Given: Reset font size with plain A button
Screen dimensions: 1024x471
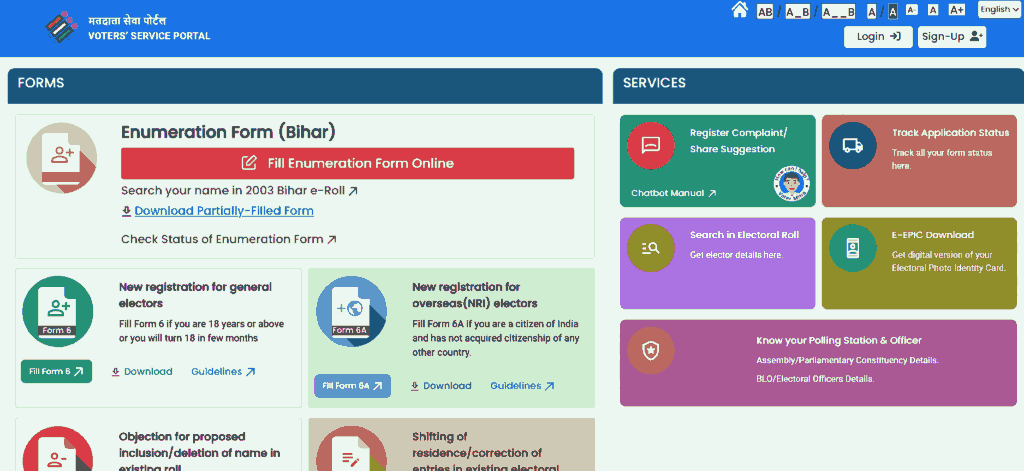Looking at the screenshot, I should click(x=933, y=10).
